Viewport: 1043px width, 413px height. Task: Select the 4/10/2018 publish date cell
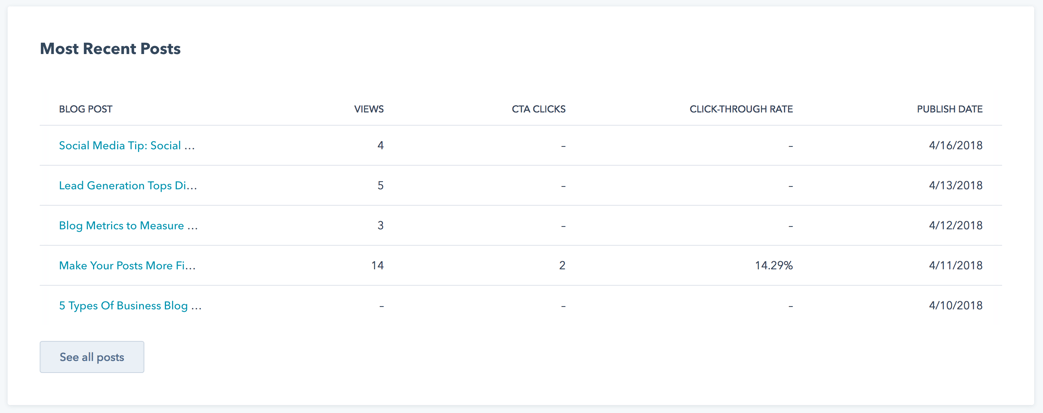pyautogui.click(x=958, y=306)
